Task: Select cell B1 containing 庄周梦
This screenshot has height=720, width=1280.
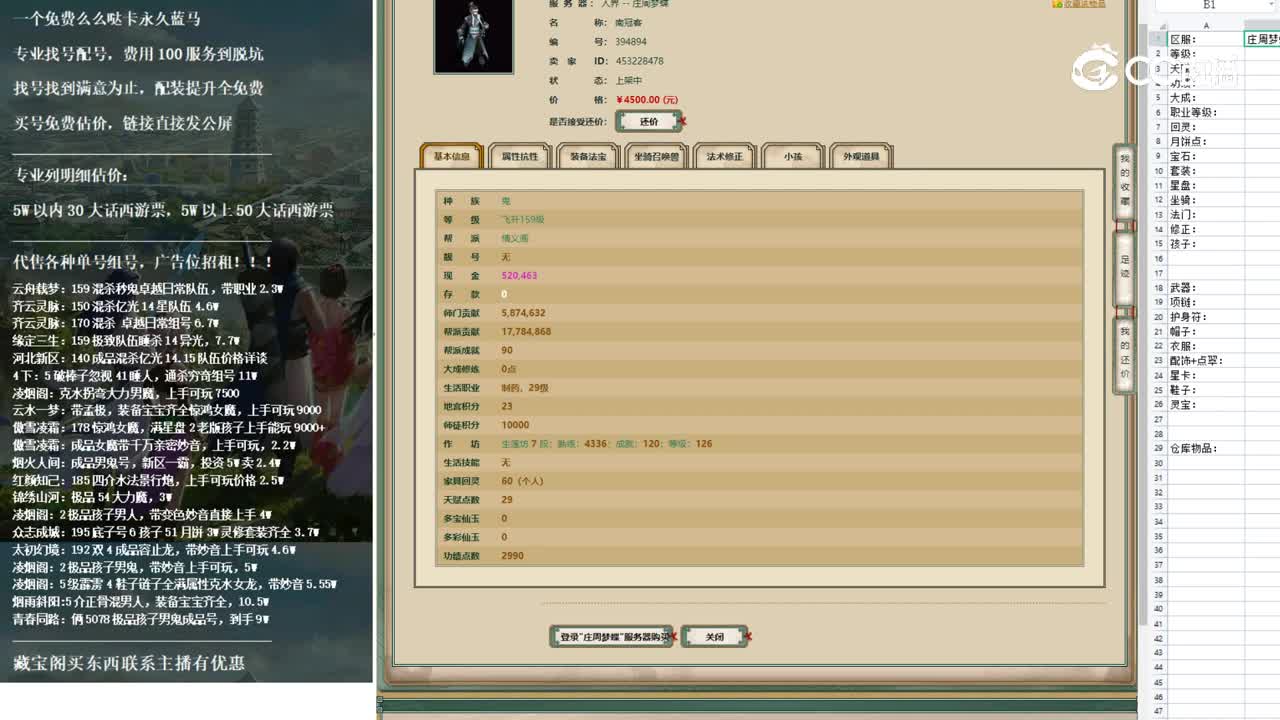Action: pos(1262,39)
